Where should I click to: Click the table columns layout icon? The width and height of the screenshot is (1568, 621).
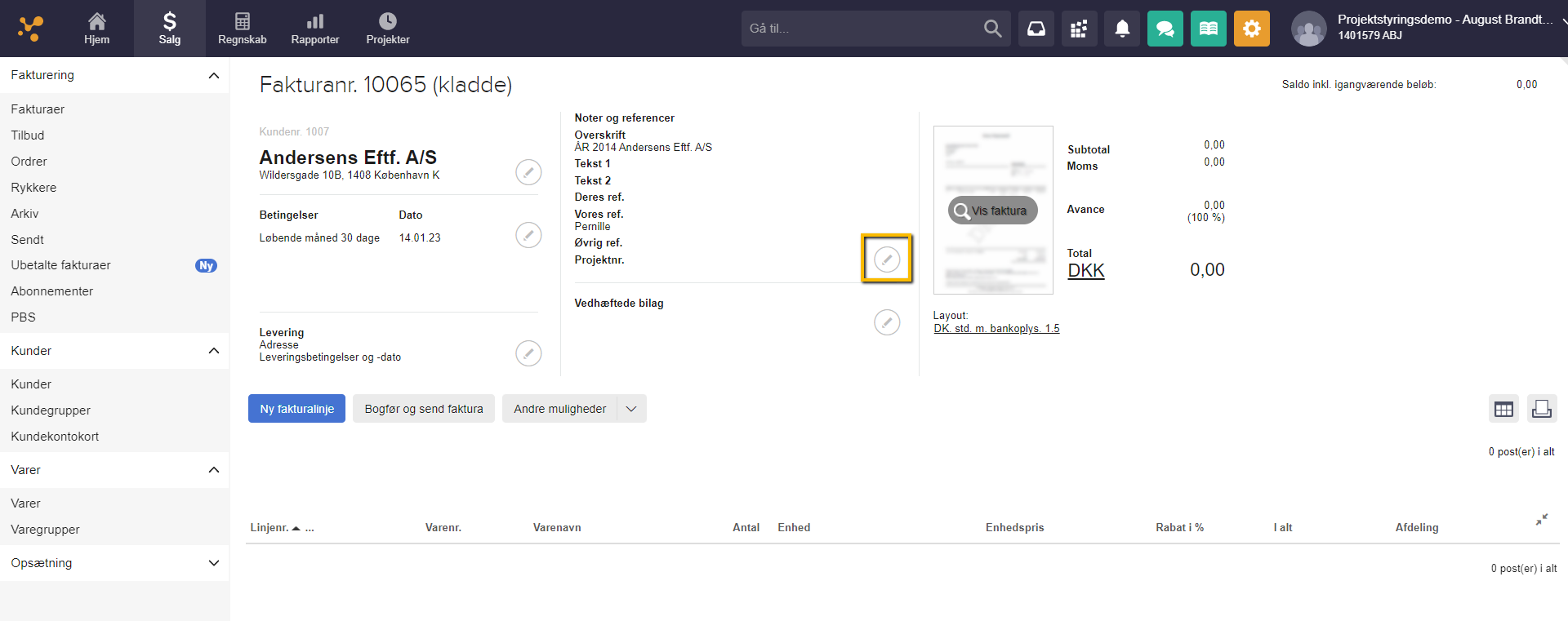pyautogui.click(x=1503, y=409)
